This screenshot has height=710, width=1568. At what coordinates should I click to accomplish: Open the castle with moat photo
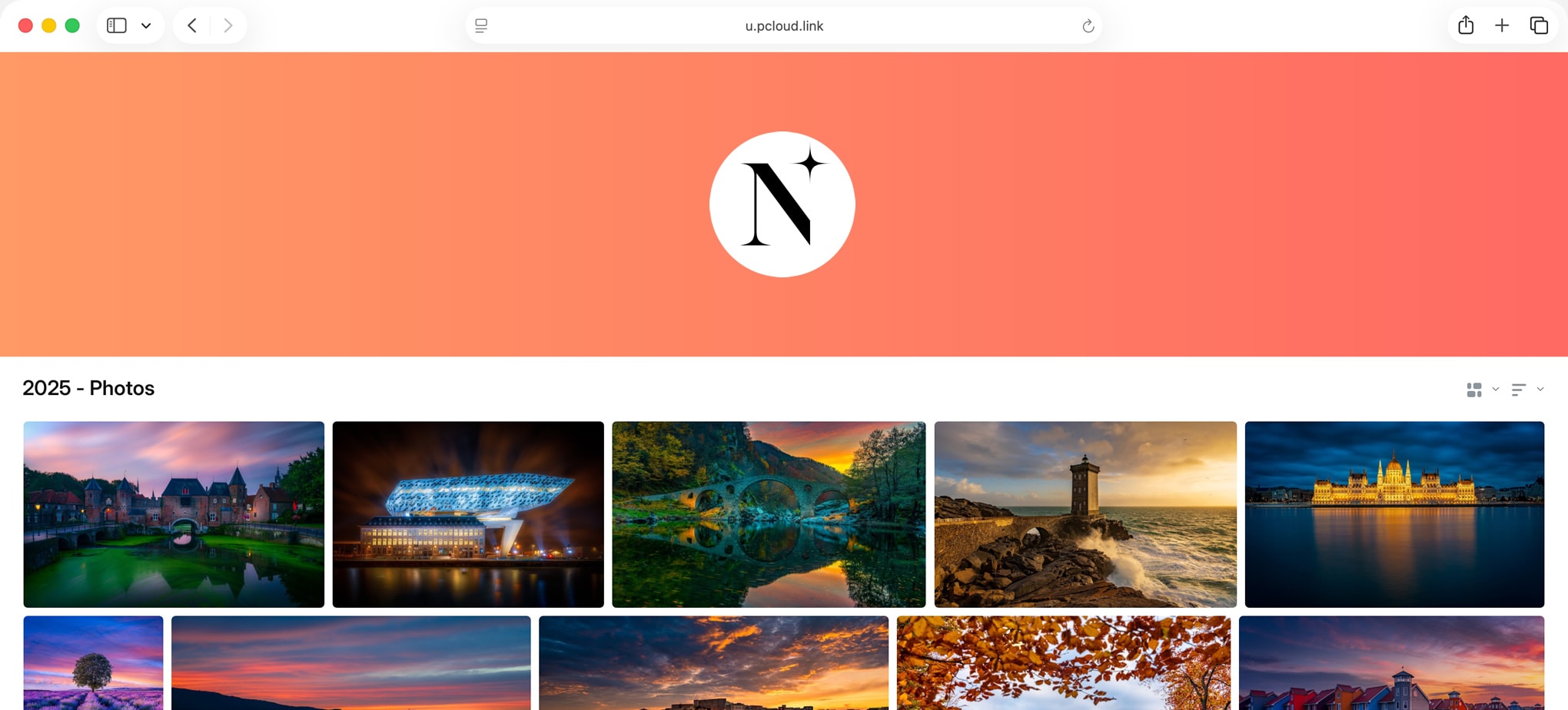[173, 514]
